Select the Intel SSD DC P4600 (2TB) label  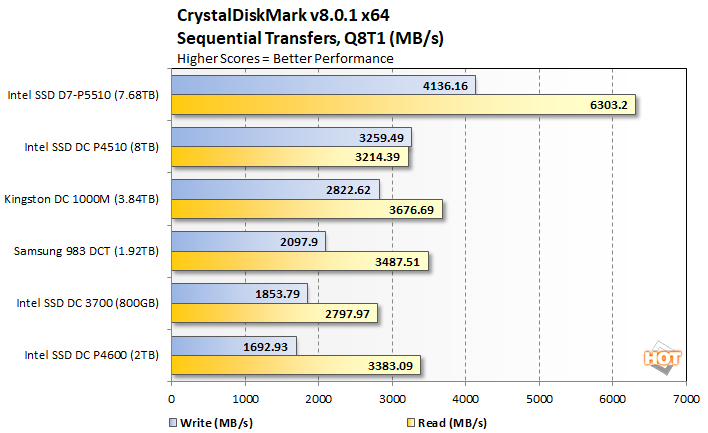(x=92, y=355)
